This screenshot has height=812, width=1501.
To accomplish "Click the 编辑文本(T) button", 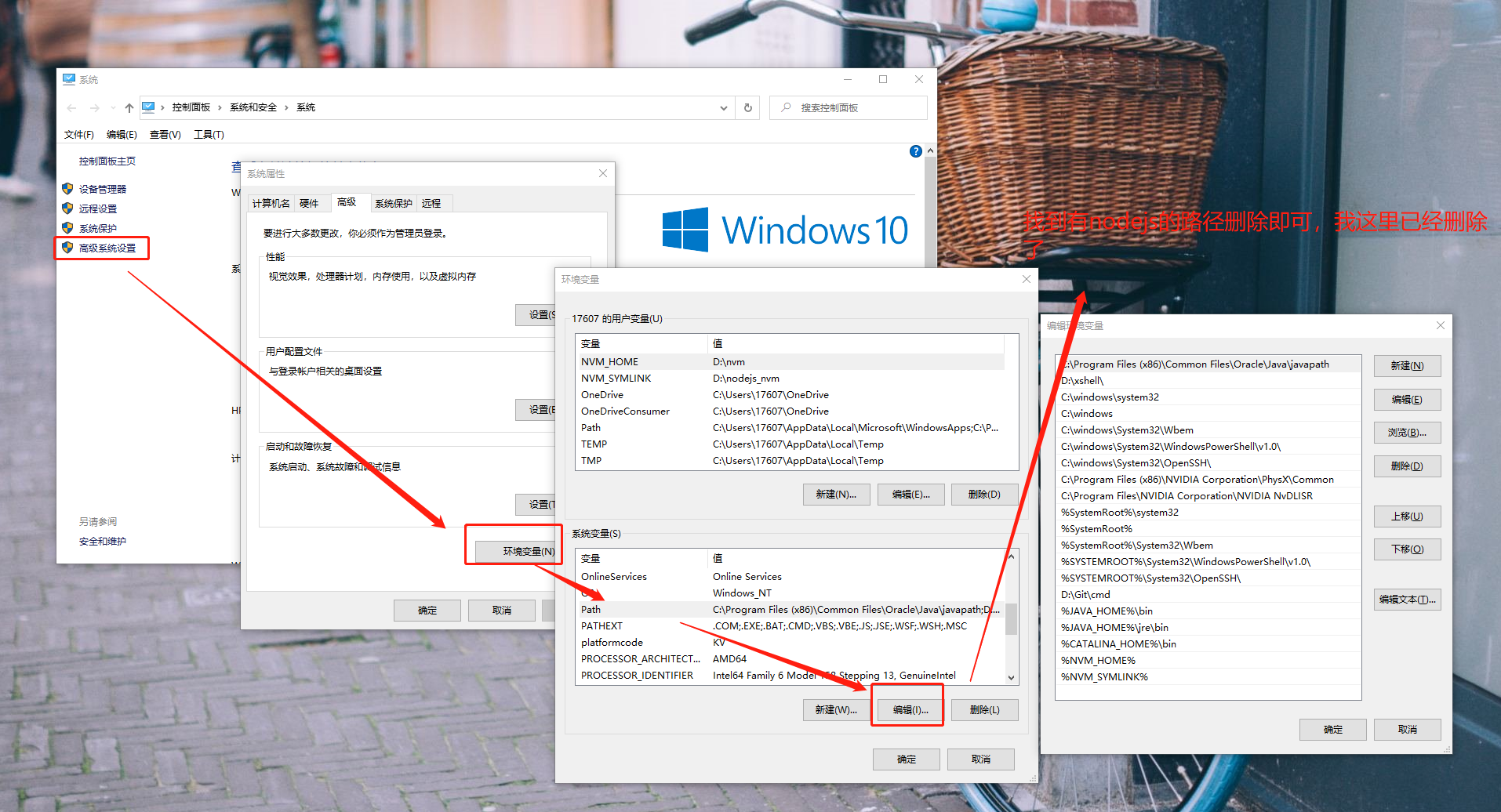I will [x=1407, y=600].
